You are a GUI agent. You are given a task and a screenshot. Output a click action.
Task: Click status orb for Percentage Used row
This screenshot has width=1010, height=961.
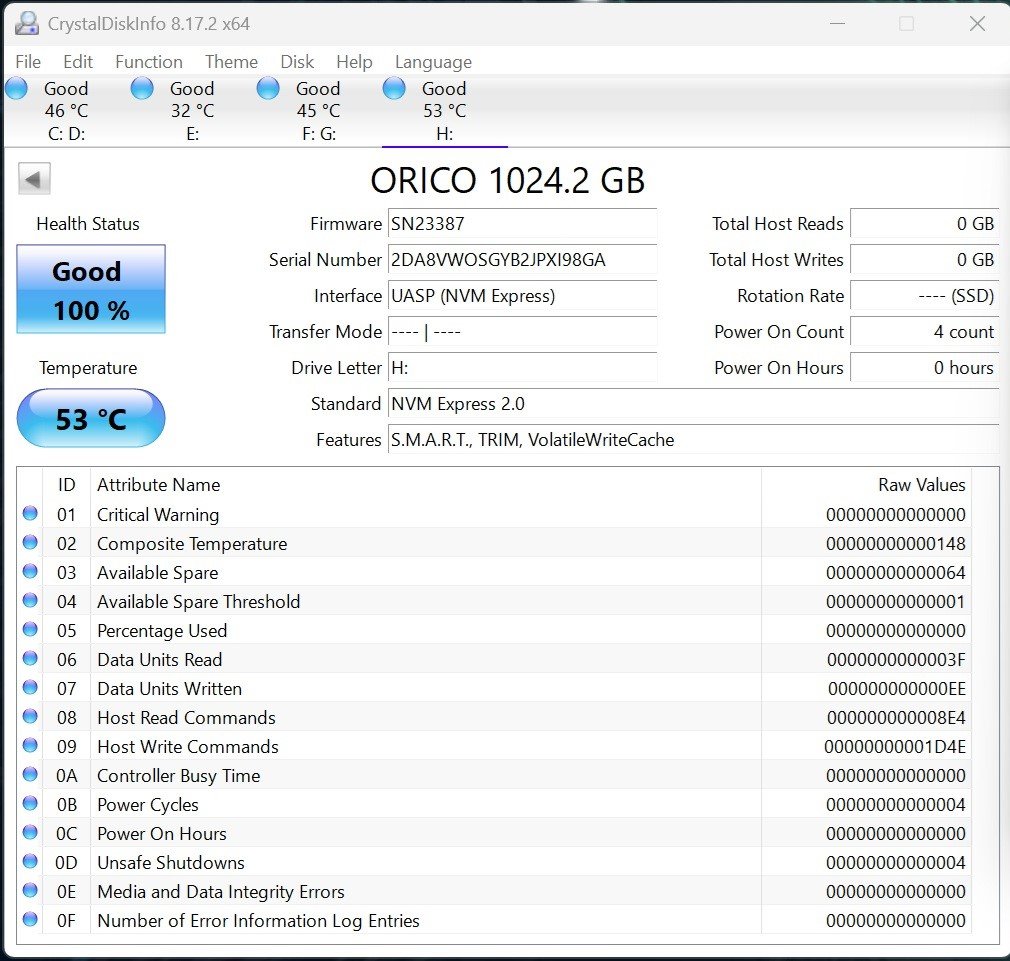point(30,629)
